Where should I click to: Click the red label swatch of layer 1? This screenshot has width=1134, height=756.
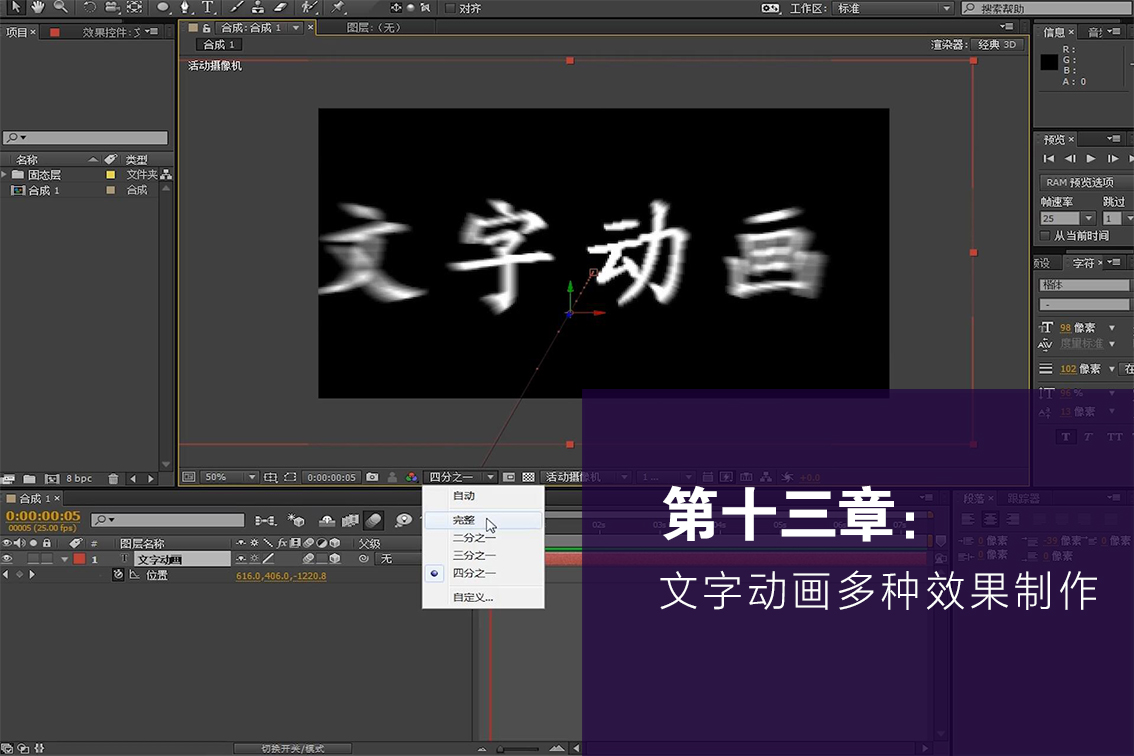click(x=79, y=558)
